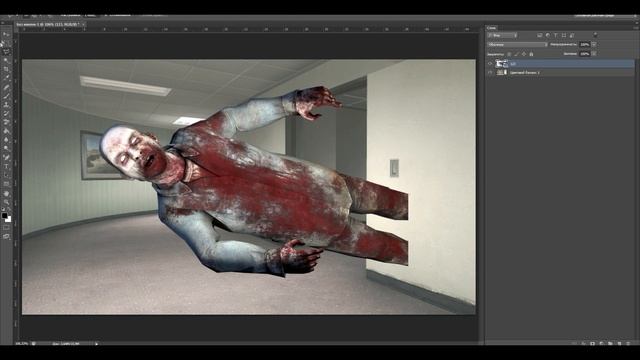Select the Pen tool
This screenshot has width=640, height=360.
pos(6,158)
